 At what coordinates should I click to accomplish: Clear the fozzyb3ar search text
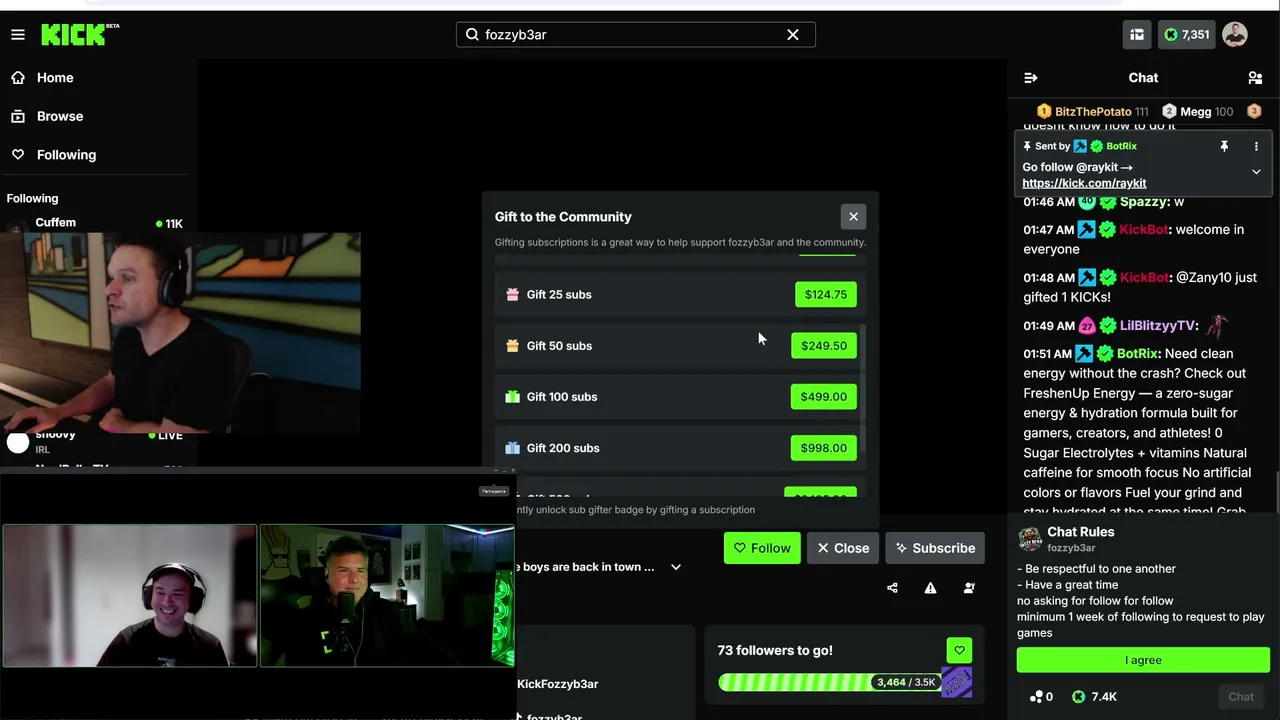coord(793,35)
